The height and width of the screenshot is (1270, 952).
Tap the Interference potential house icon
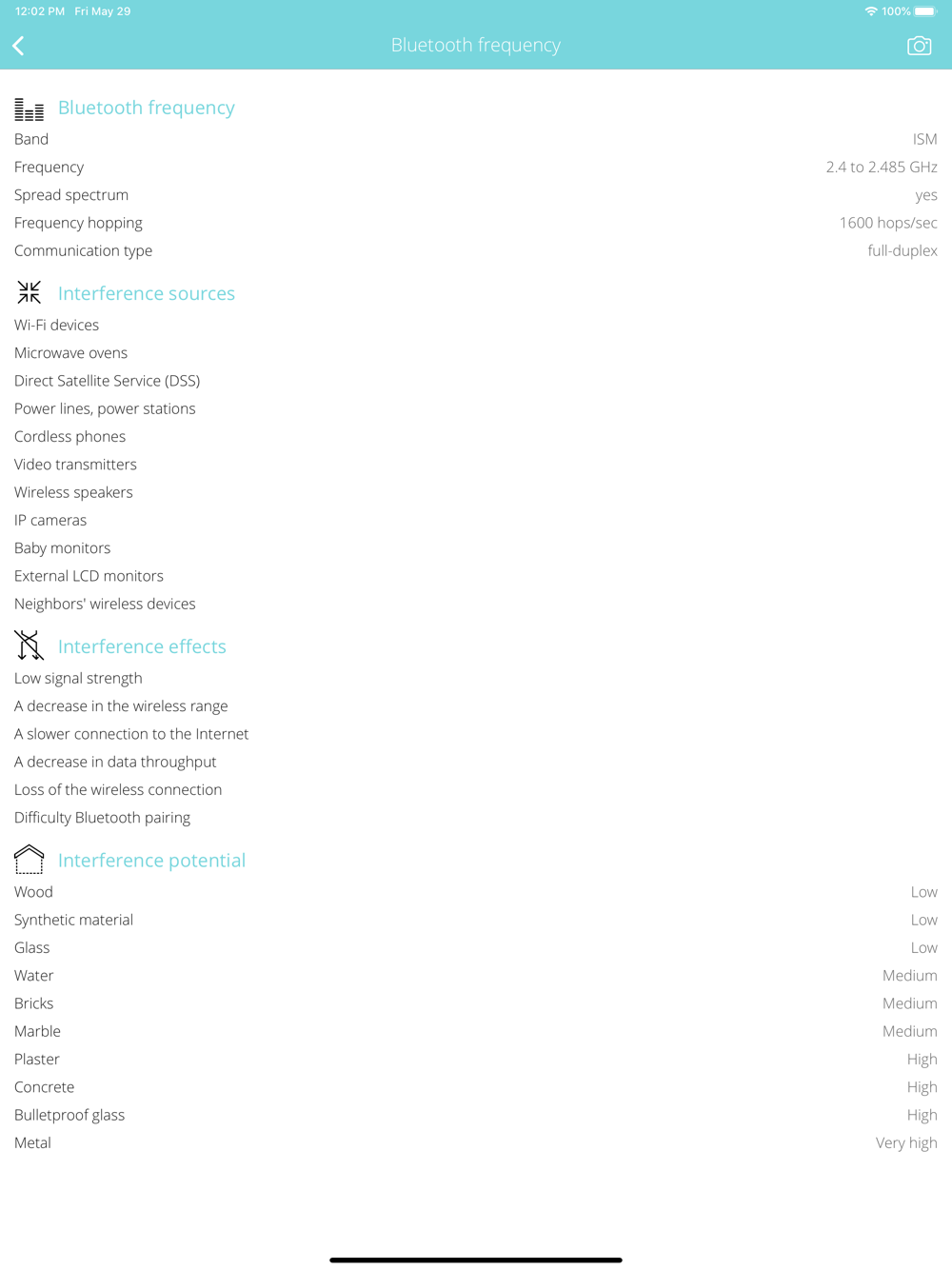(29, 860)
